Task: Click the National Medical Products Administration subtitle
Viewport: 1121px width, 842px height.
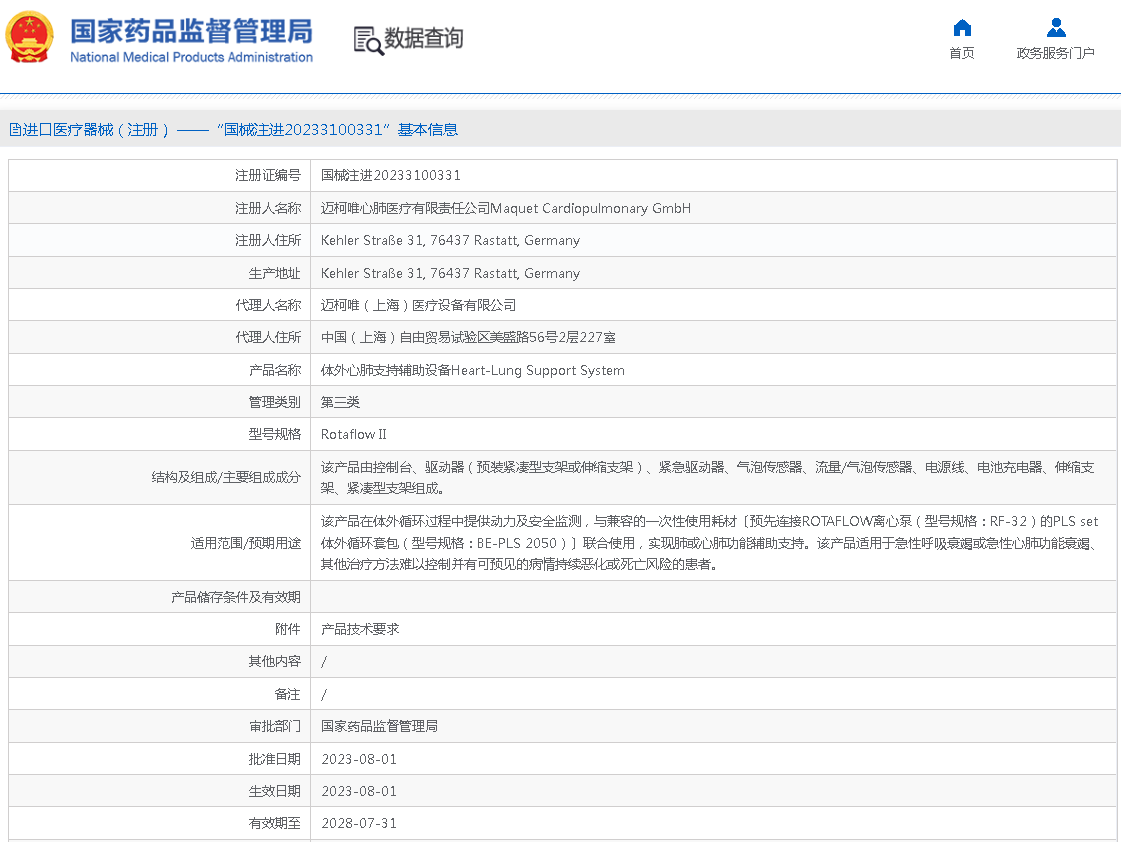Action: coord(191,57)
